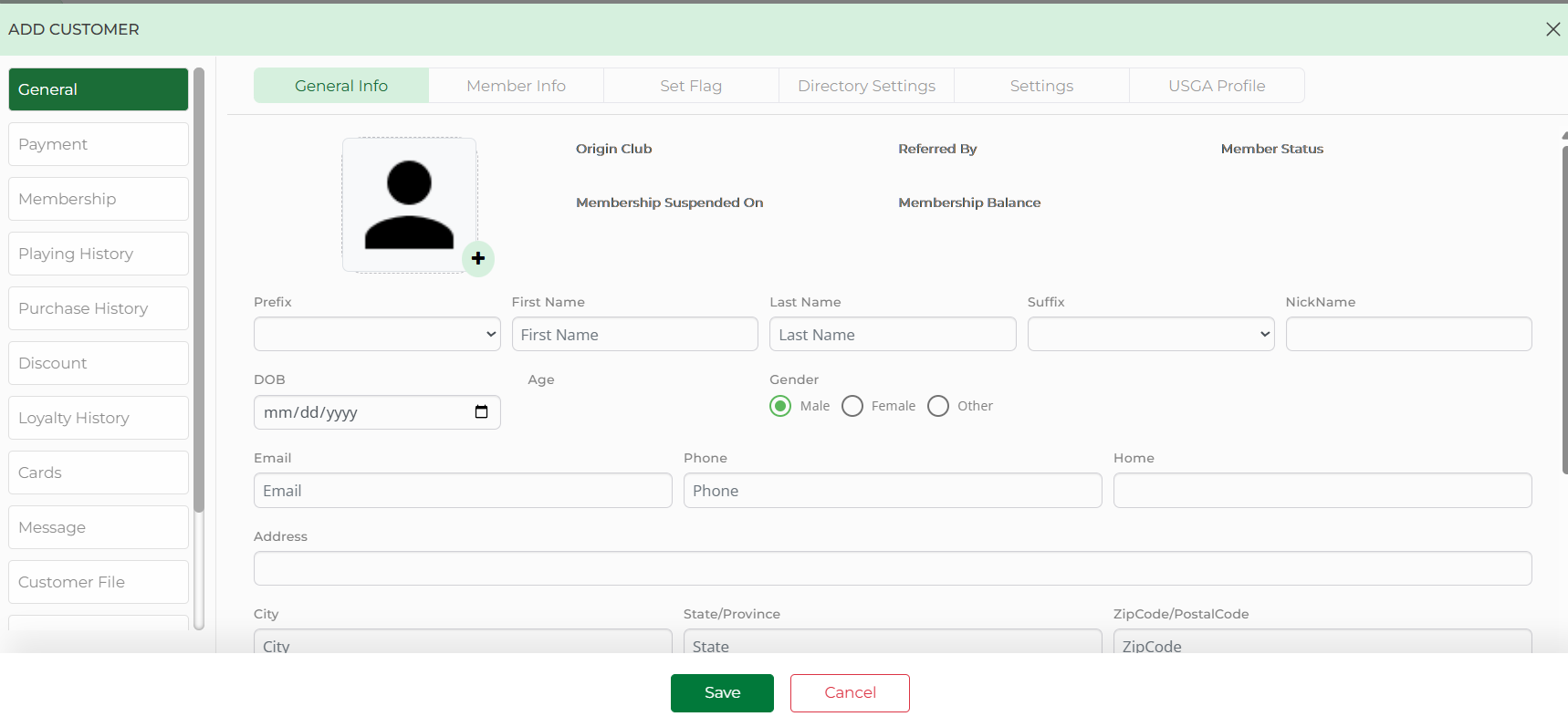Open Purchase History in sidebar
1568x727 pixels.
point(99,308)
